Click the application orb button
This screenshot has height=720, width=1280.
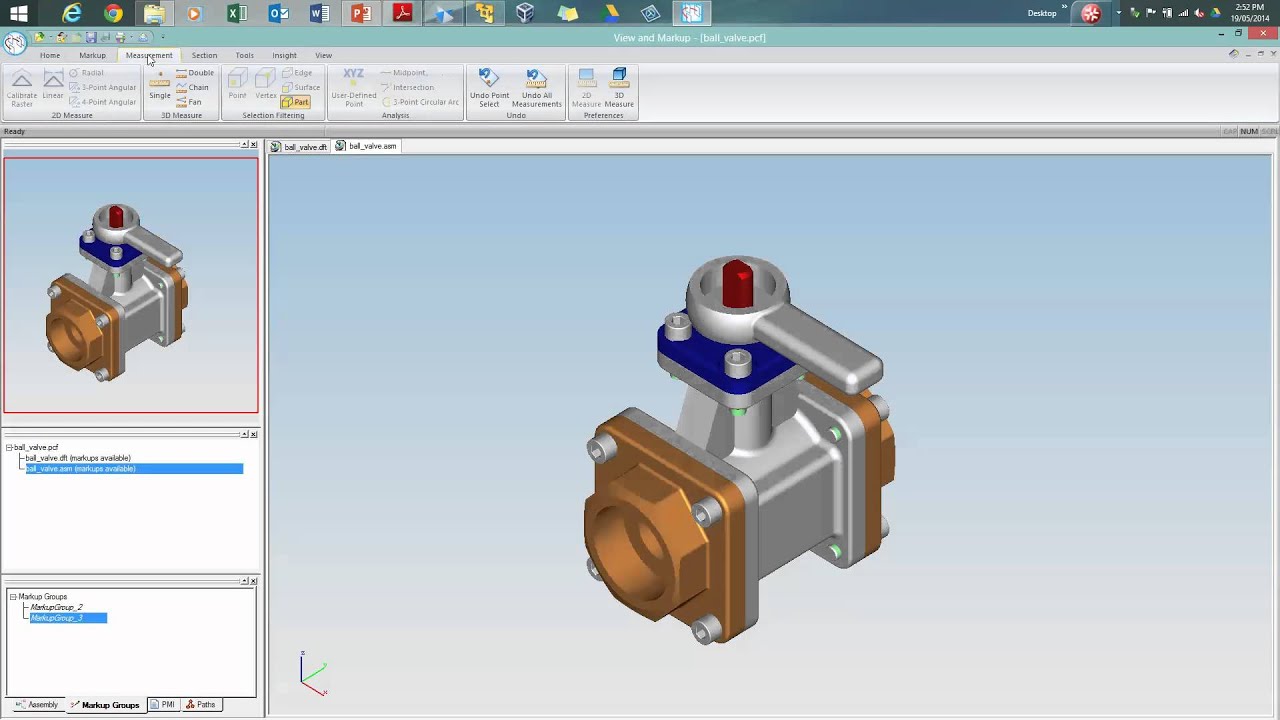click(x=14, y=43)
